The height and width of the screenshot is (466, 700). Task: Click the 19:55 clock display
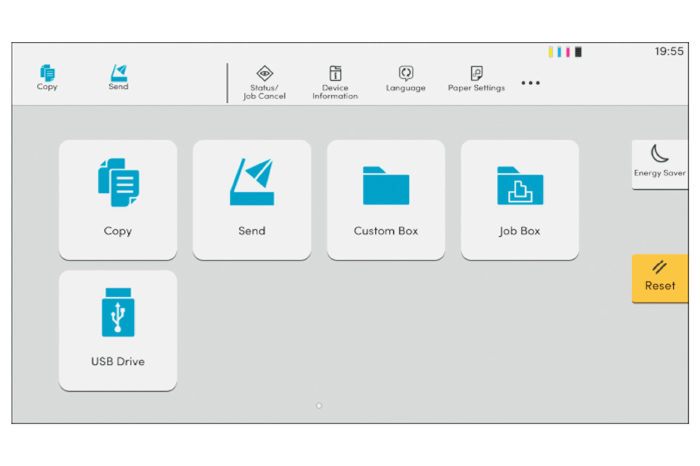pyautogui.click(x=668, y=51)
